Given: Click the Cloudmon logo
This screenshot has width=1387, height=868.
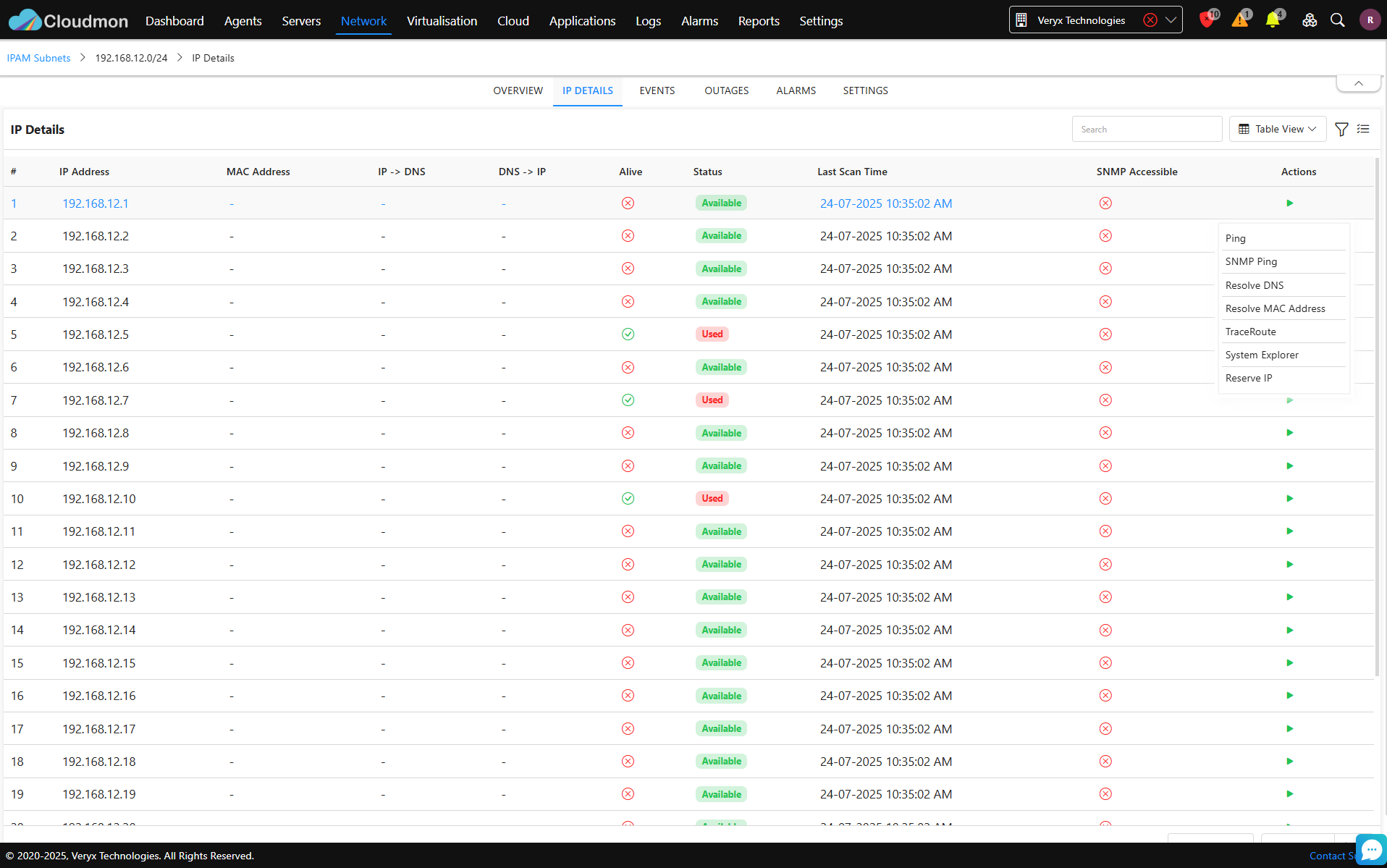Looking at the screenshot, I should click(68, 20).
